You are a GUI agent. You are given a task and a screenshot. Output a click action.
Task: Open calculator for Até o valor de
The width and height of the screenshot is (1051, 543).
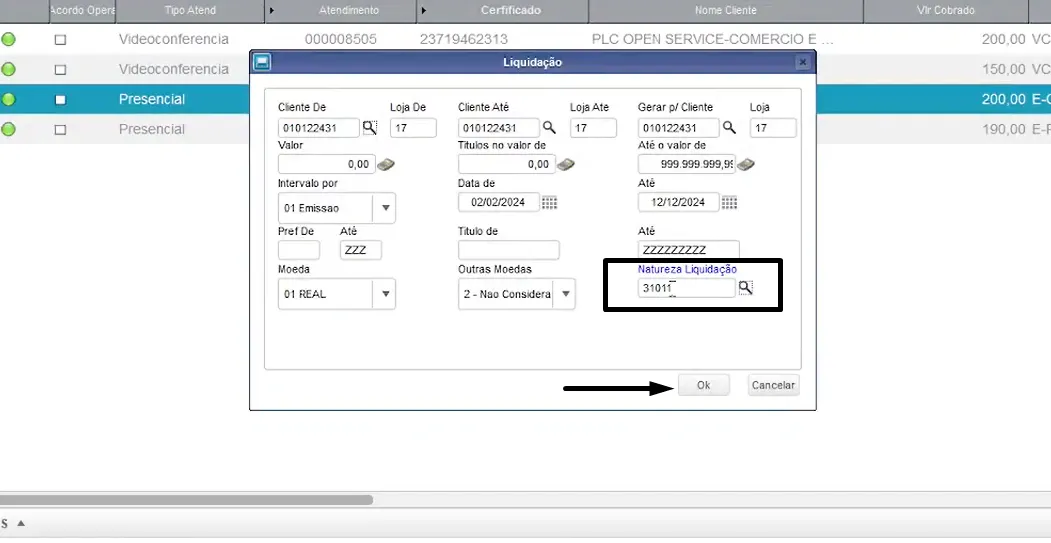(746, 164)
